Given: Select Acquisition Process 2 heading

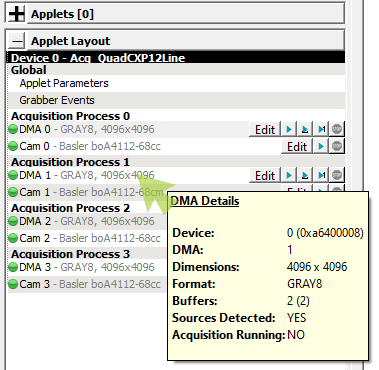Looking at the screenshot, I should tap(70, 208).
